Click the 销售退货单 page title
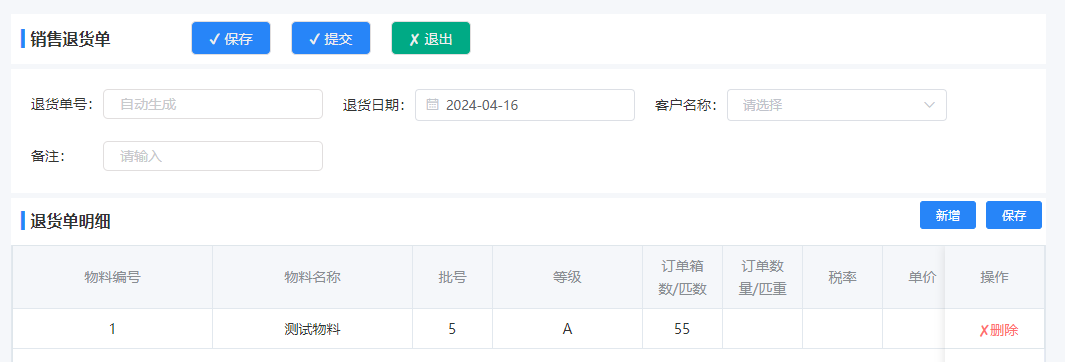1065x362 pixels. 70,39
